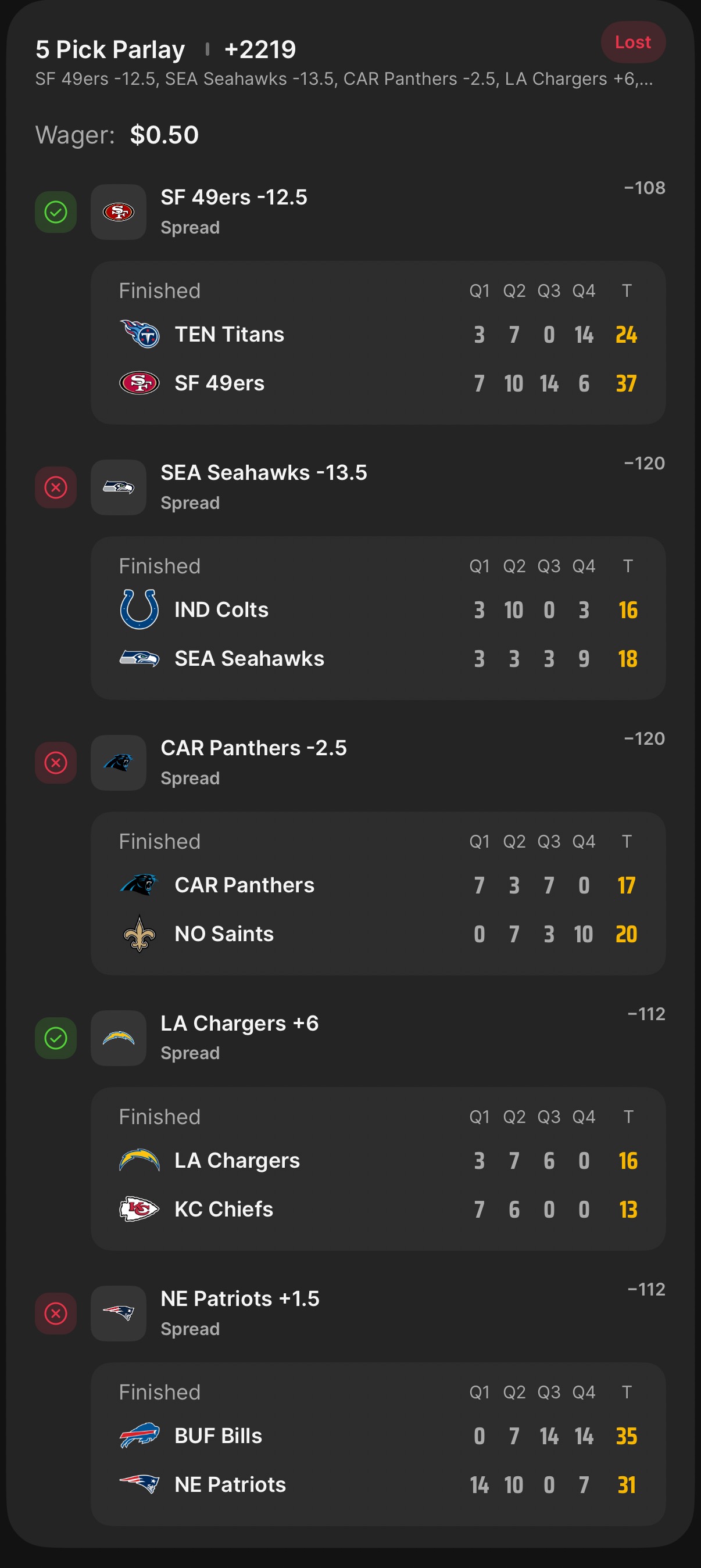
Task: Click the Saints fleur-de-lis logo
Action: 140,934
